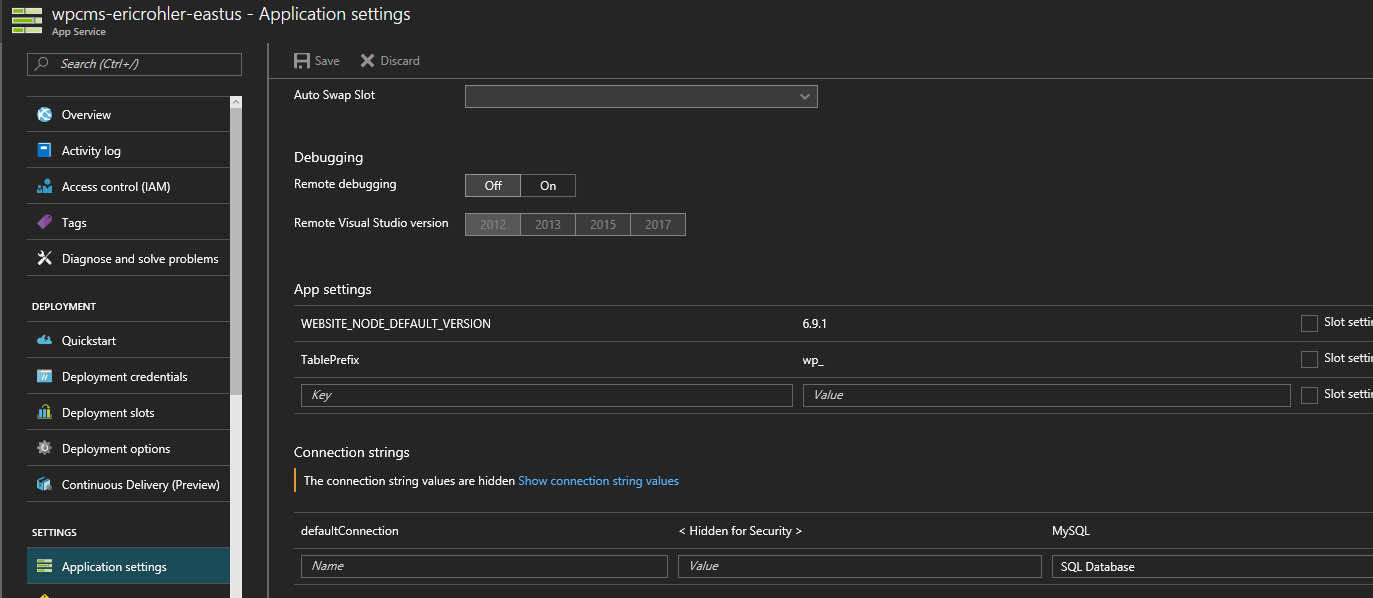Open Deployment slots menu item

pos(128,413)
